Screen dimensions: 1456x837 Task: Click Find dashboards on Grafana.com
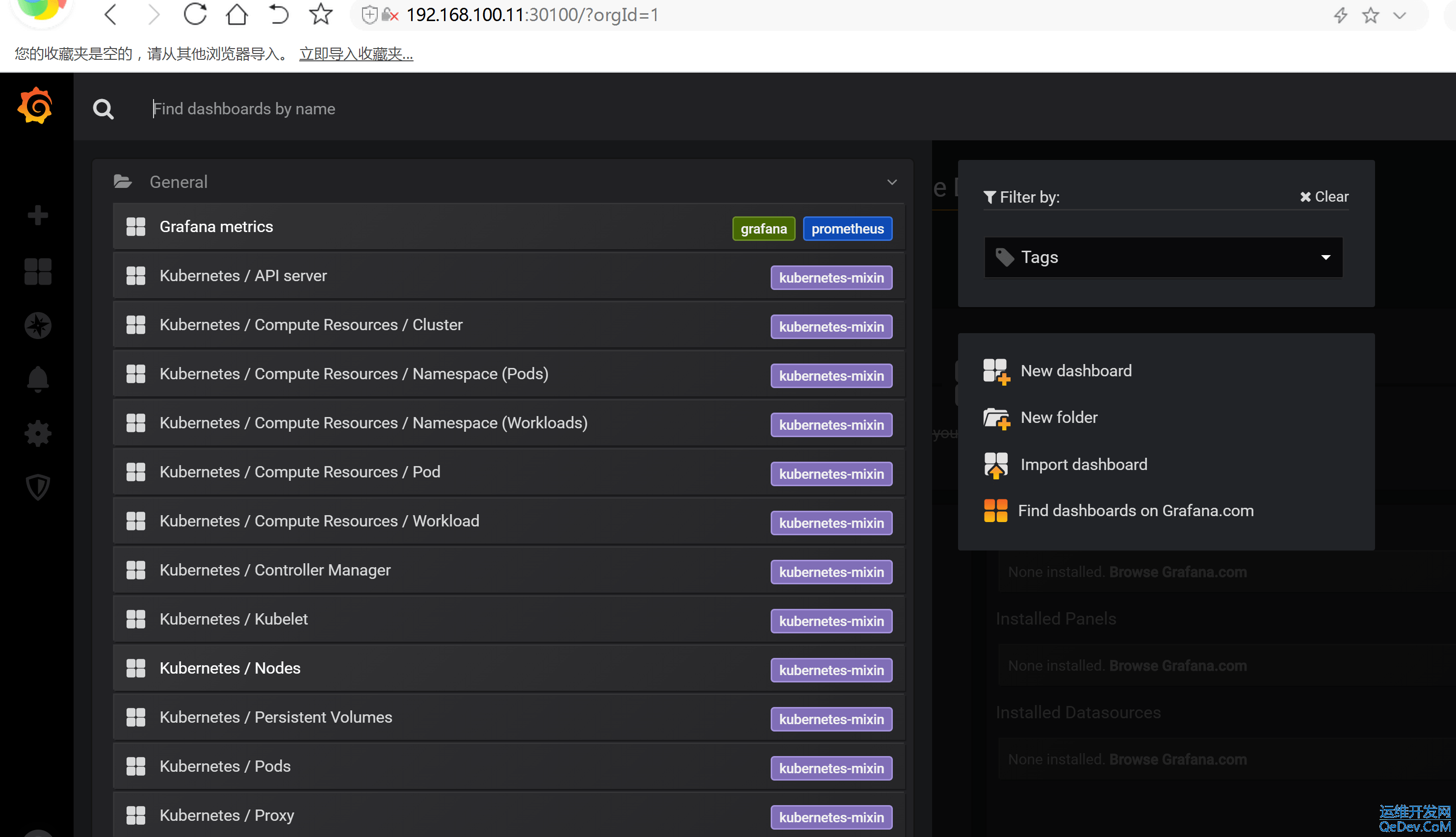(1136, 510)
